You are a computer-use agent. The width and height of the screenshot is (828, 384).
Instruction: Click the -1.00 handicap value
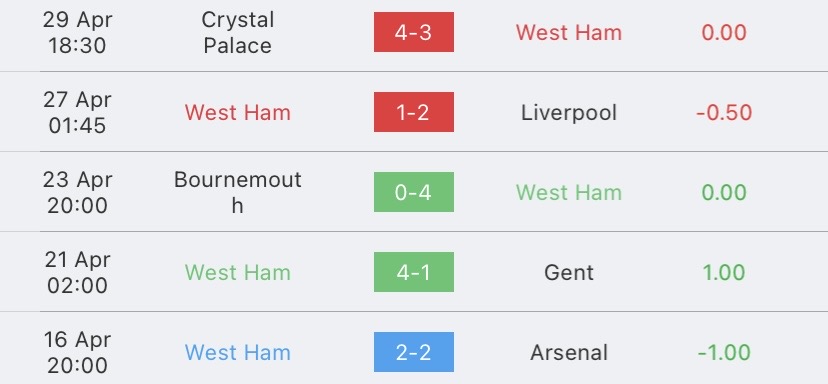pyautogui.click(x=724, y=352)
